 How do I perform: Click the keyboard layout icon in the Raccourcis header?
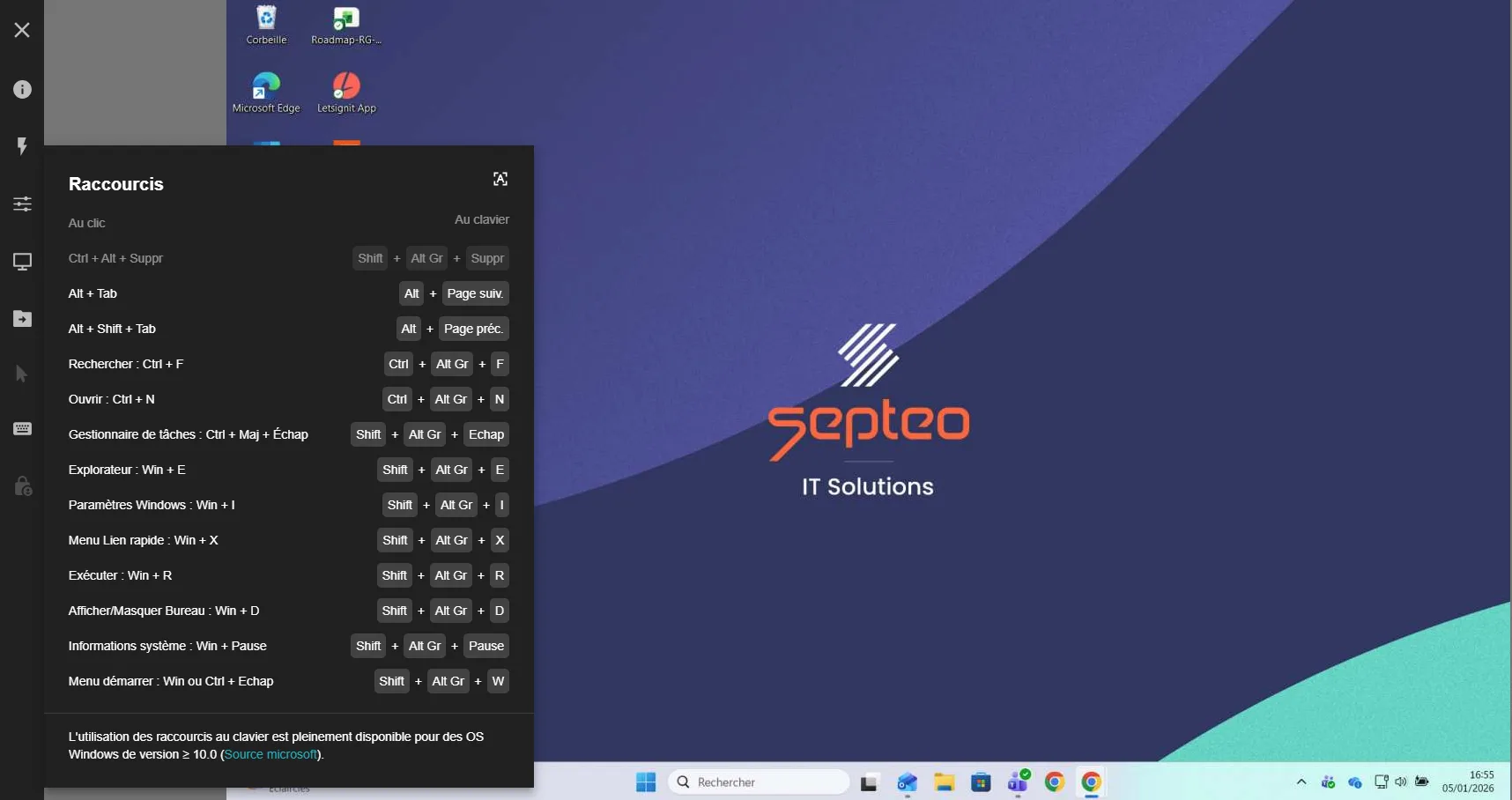[500, 178]
